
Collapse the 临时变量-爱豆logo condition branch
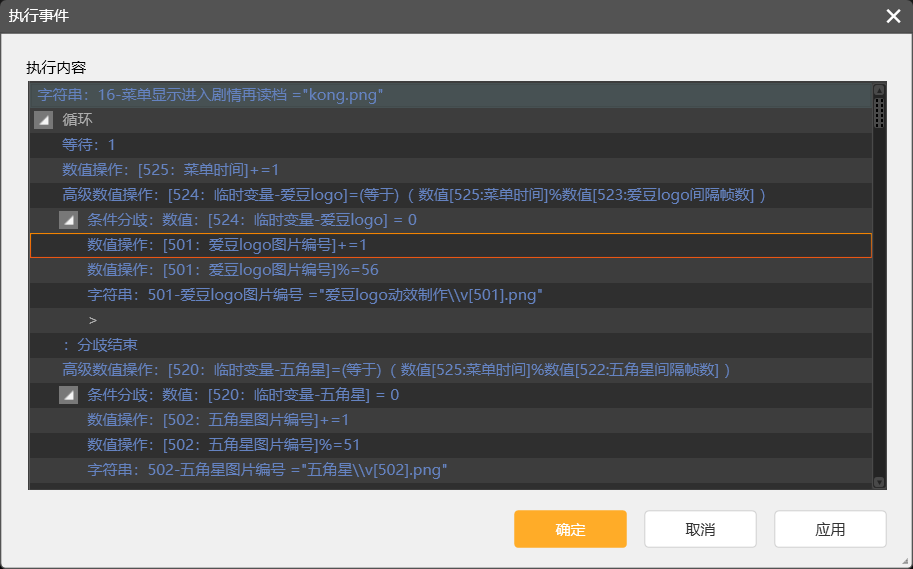(68, 220)
